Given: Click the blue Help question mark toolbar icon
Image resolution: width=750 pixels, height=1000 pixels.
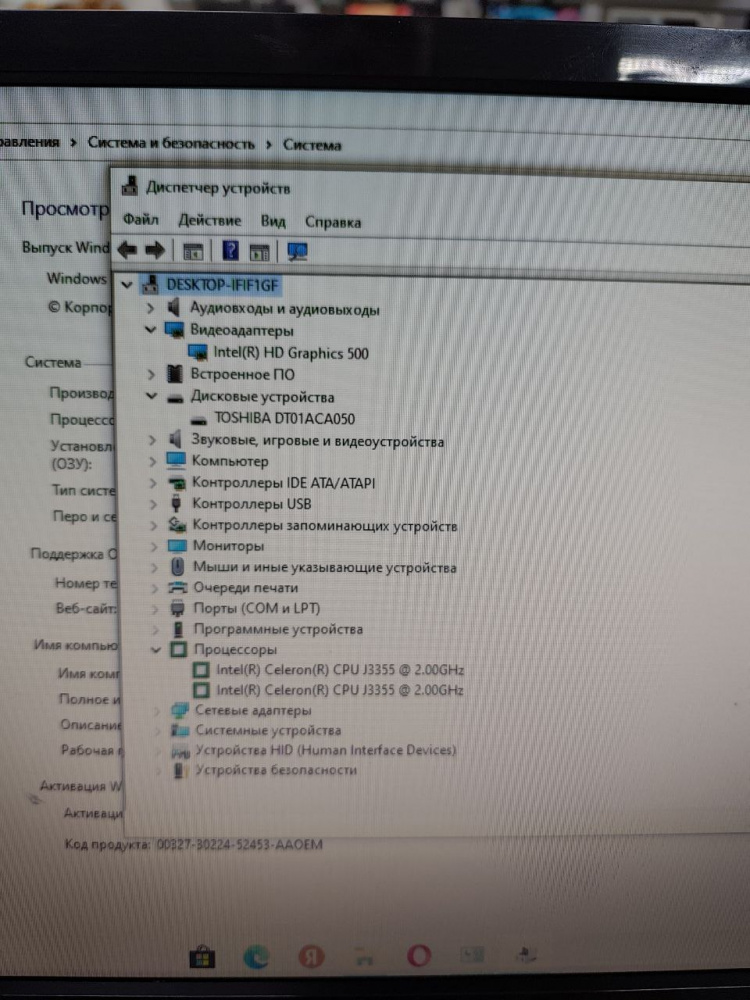Looking at the screenshot, I should (x=231, y=251).
